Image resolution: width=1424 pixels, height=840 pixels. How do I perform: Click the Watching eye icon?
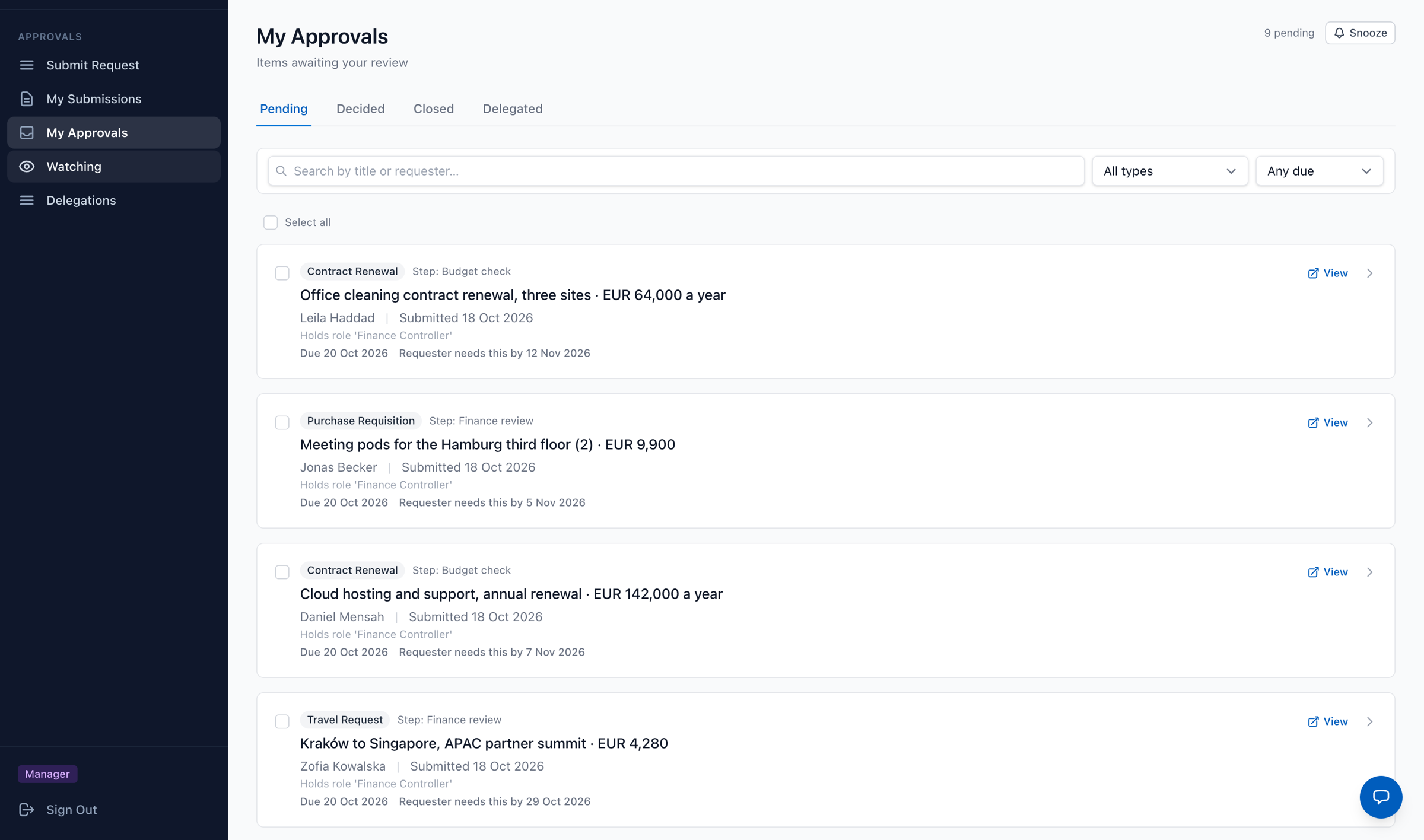(27, 166)
